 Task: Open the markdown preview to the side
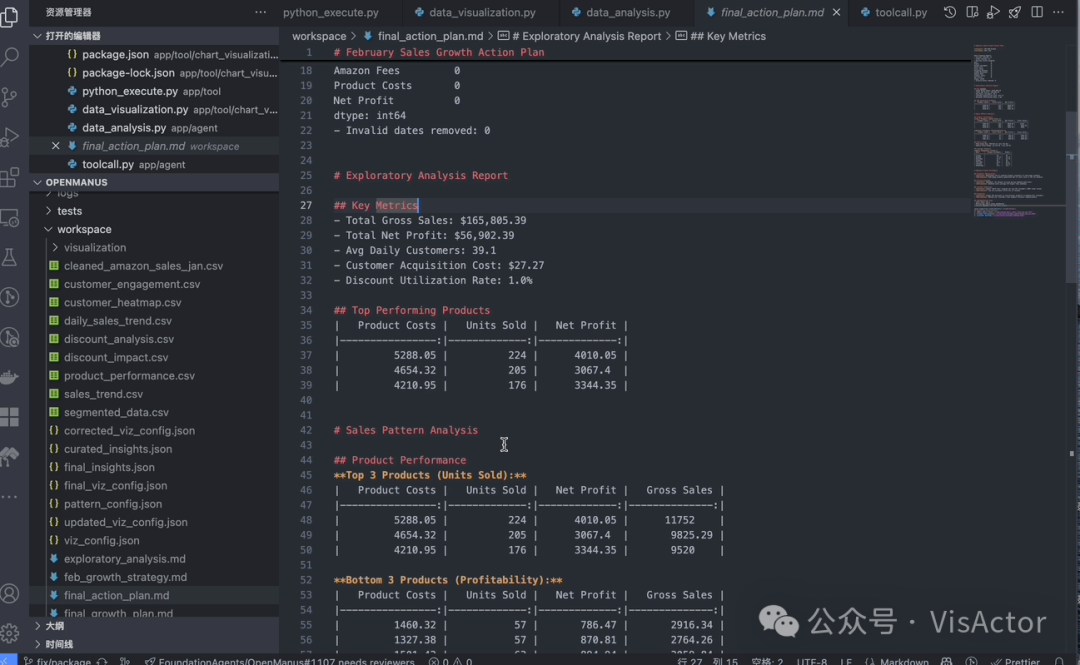pos(971,12)
